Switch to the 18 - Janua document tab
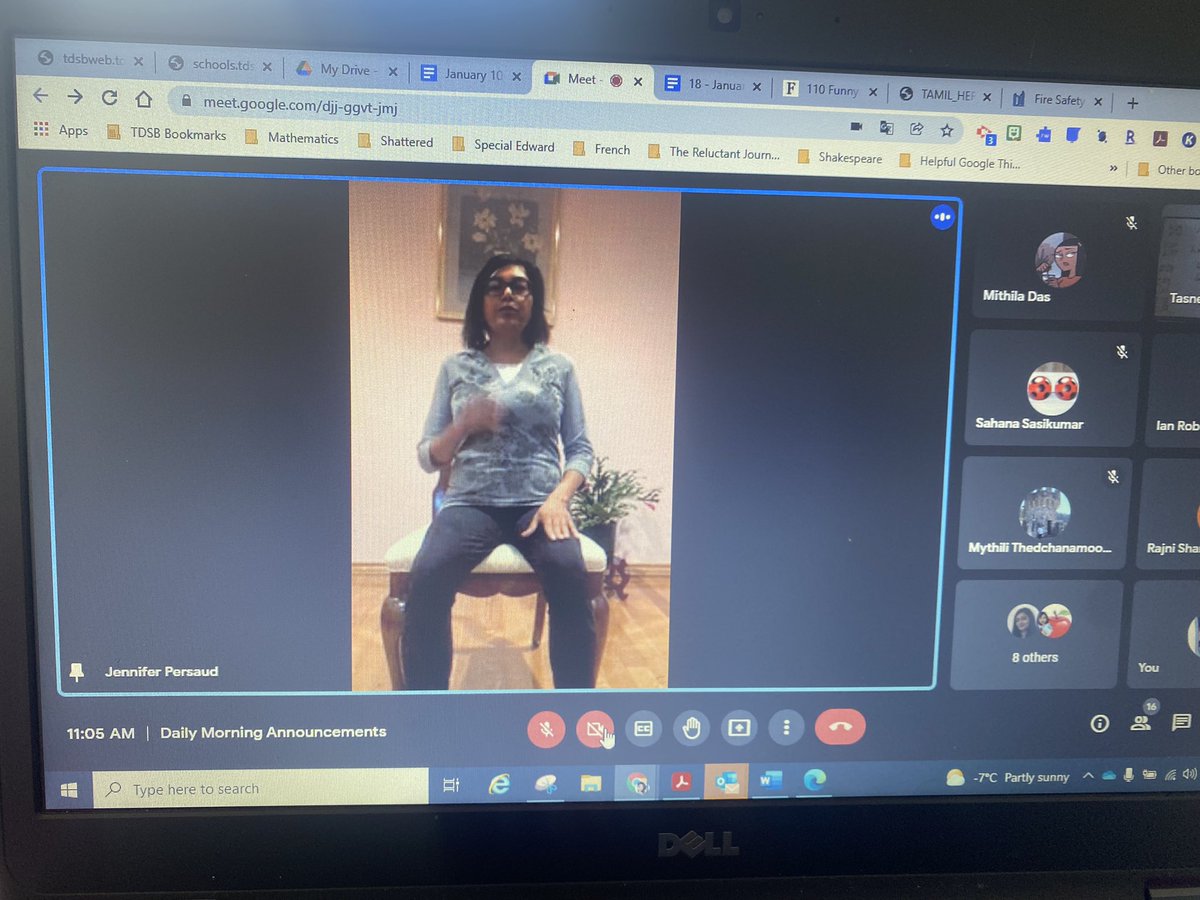Screen dimensions: 1200x900 [714, 85]
